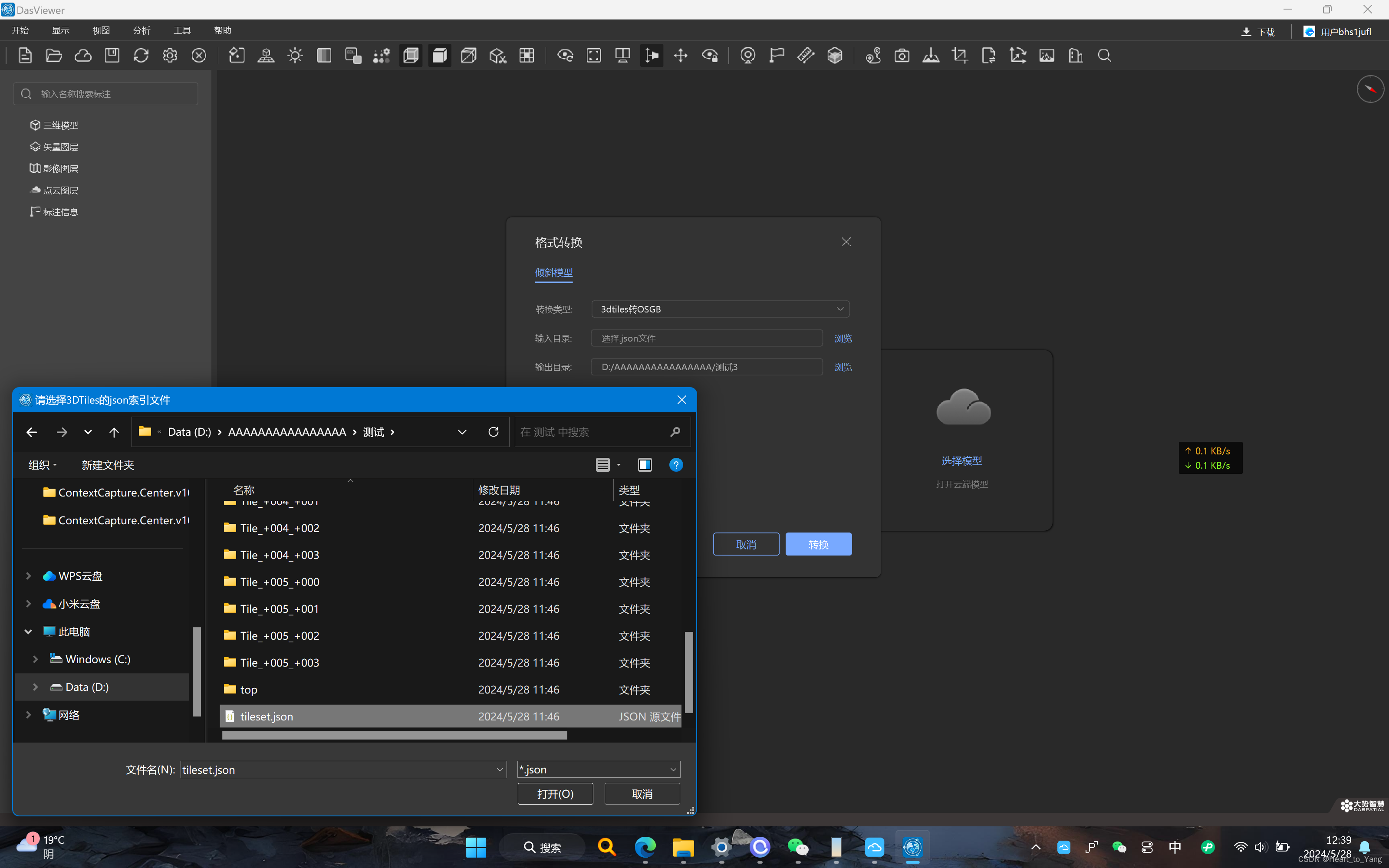
Task: Click the open folder toolbar icon
Action: pos(54,56)
